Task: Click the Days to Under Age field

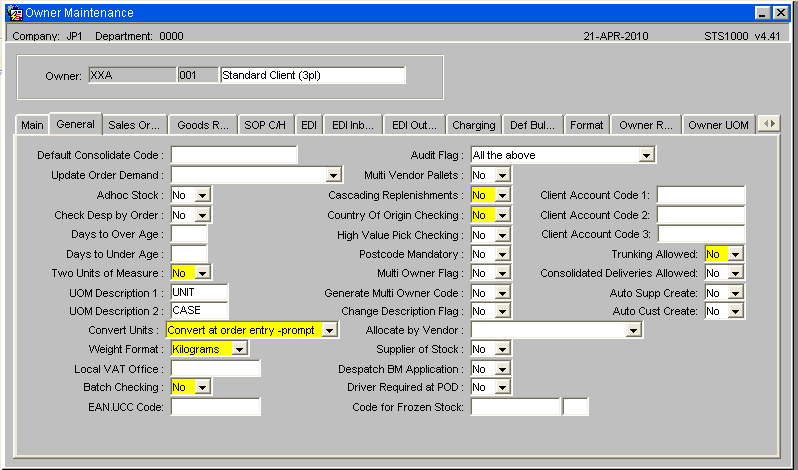Action: point(189,254)
